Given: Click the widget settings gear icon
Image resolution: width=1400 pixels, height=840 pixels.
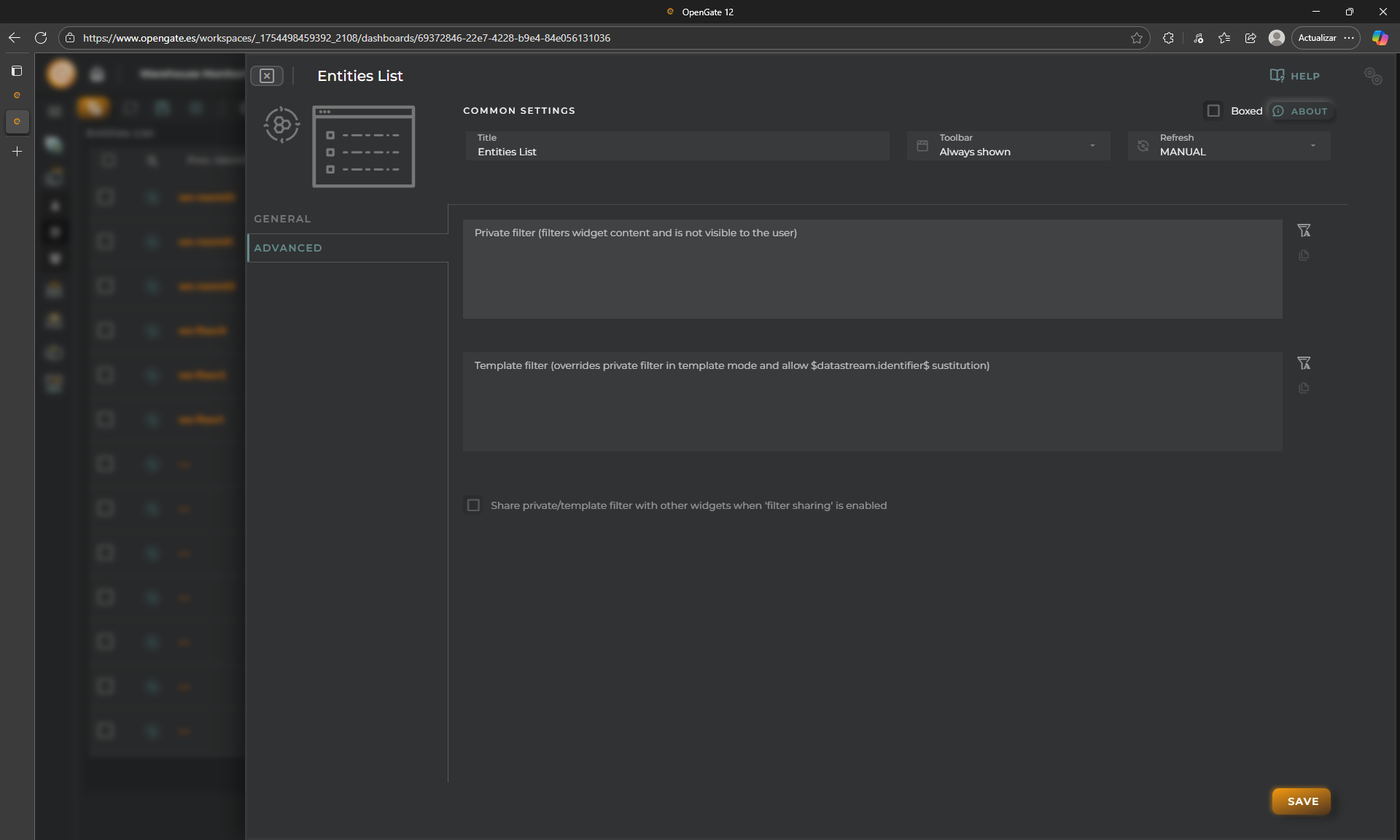Looking at the screenshot, I should point(281,125).
